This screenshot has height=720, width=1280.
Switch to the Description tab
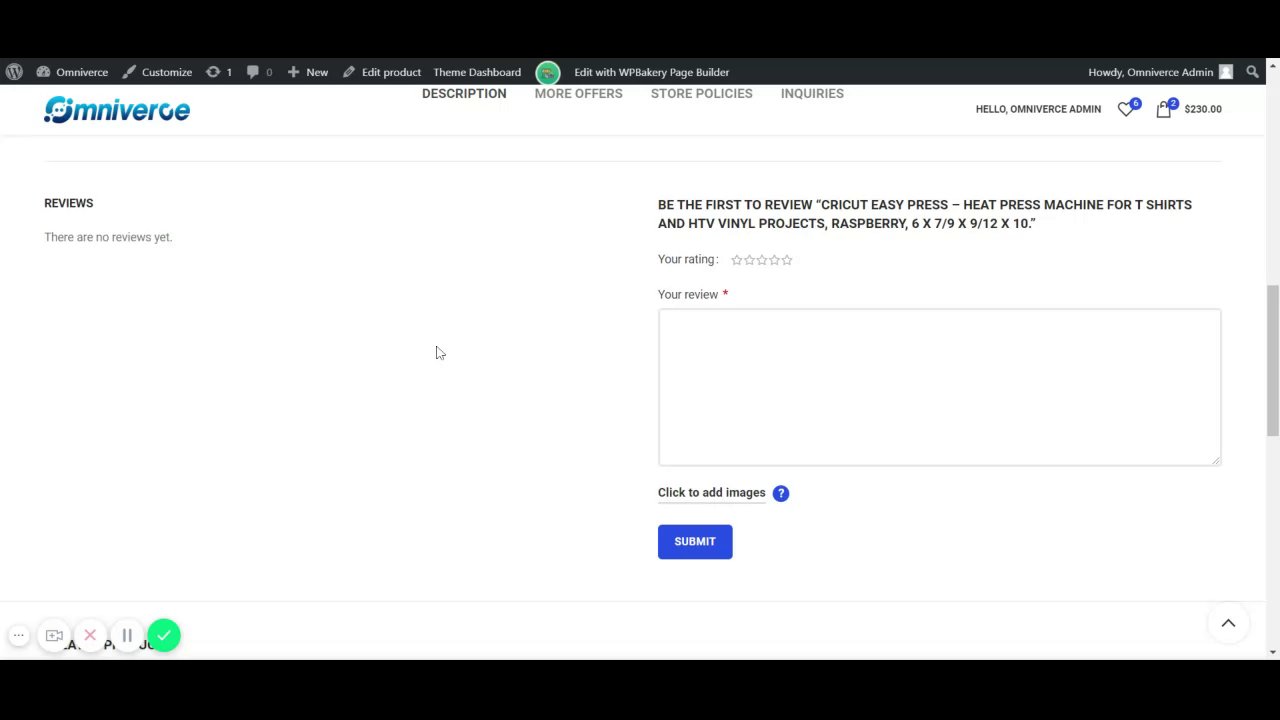[464, 94]
